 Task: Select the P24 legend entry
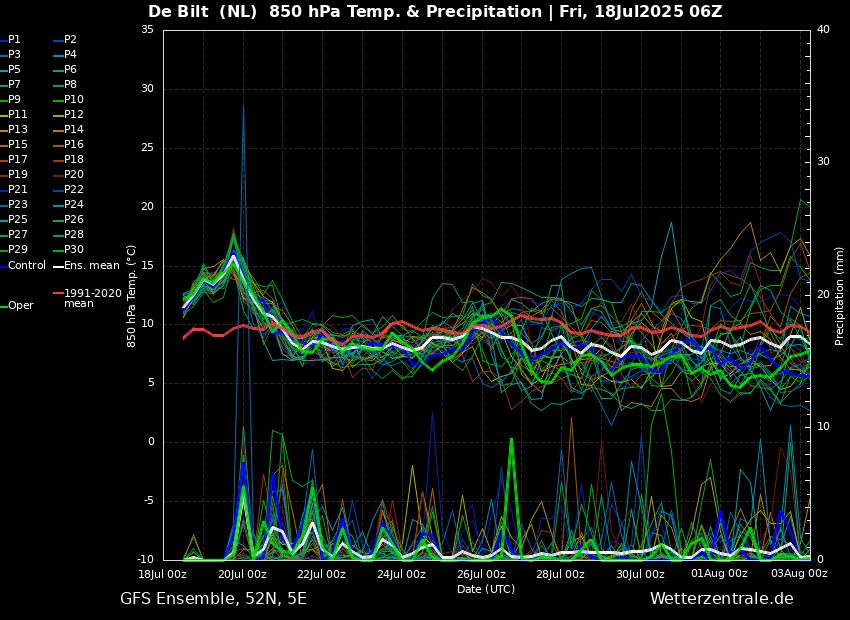[73, 205]
